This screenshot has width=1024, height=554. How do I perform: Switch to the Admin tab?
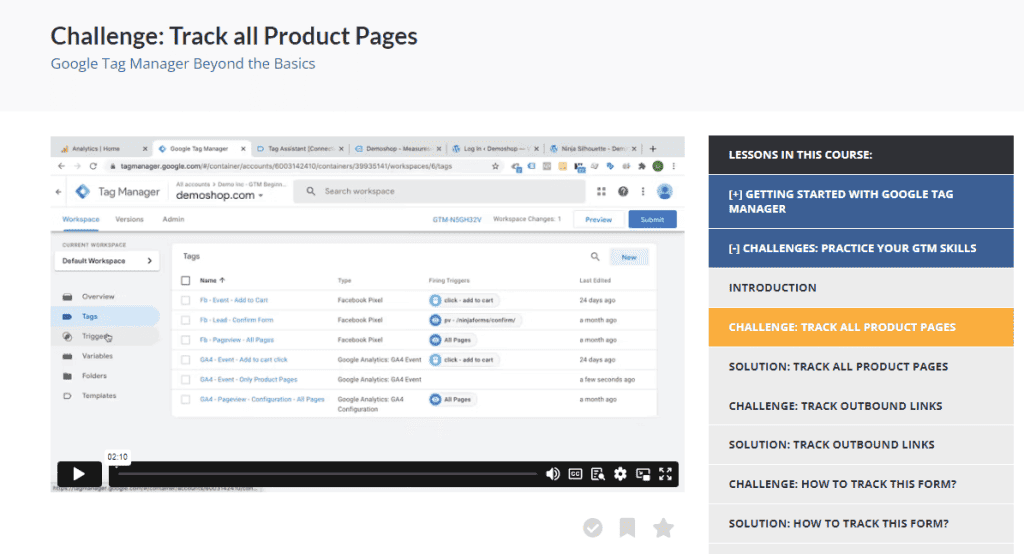click(173, 220)
